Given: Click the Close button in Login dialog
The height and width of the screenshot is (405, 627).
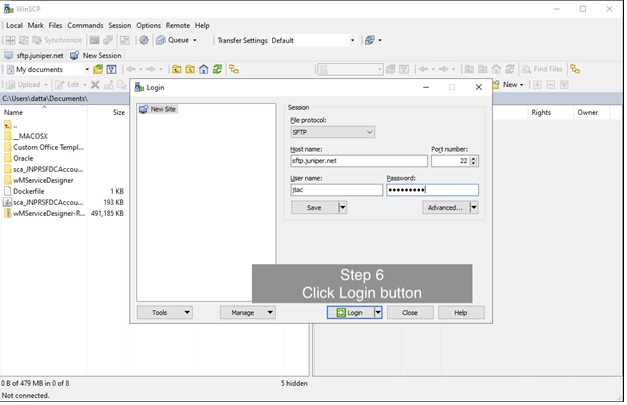Looking at the screenshot, I should point(410,313).
